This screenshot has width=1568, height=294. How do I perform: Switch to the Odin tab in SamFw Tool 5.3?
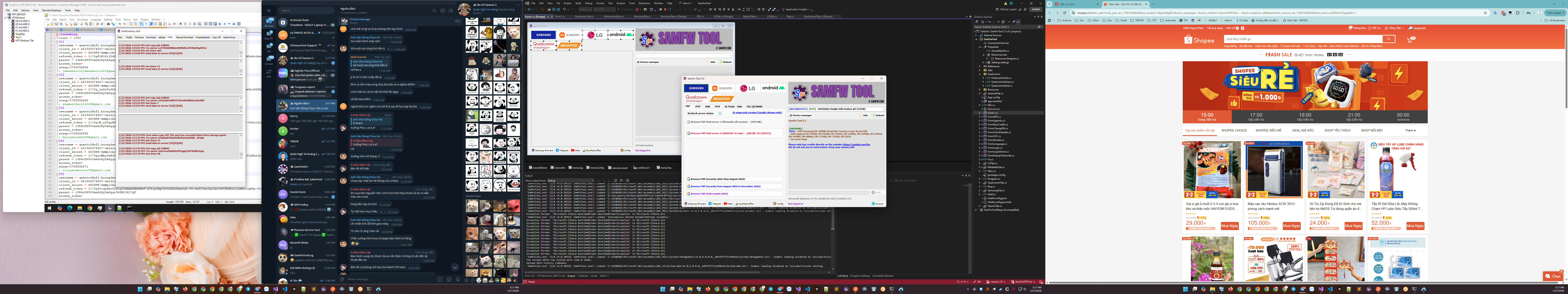(739, 107)
